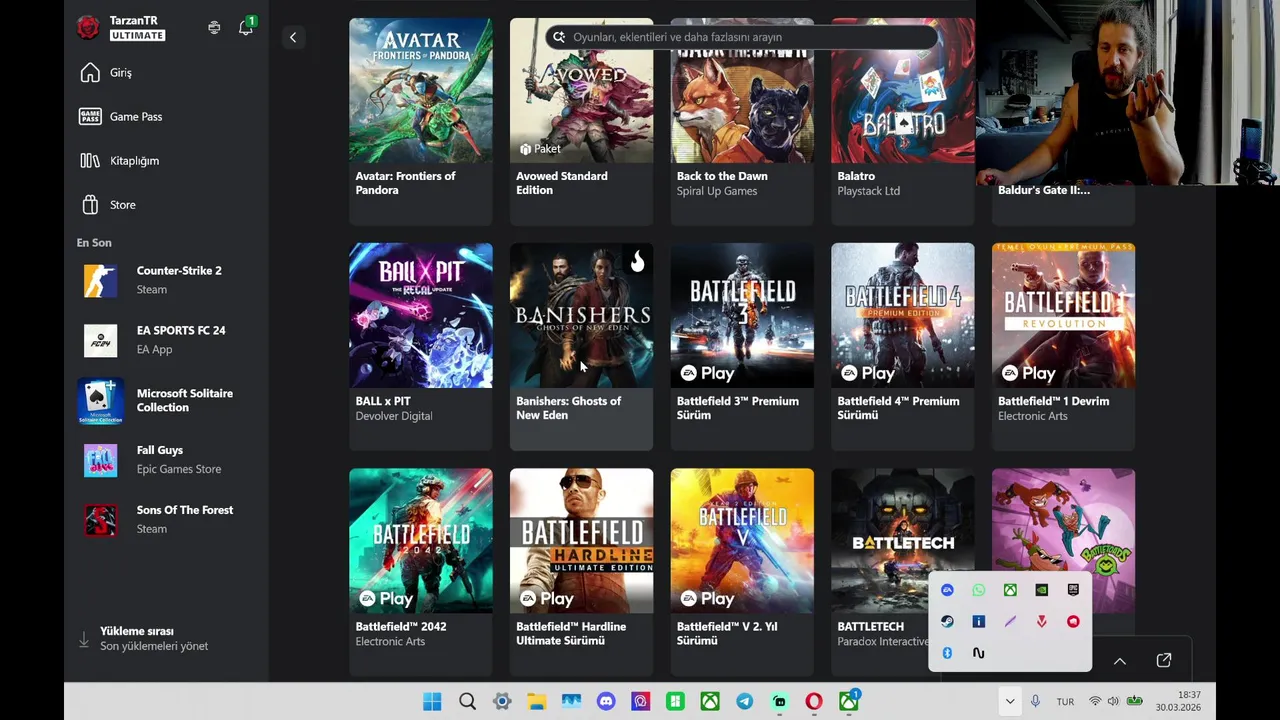Switch the TUR input language

pos(1065,702)
